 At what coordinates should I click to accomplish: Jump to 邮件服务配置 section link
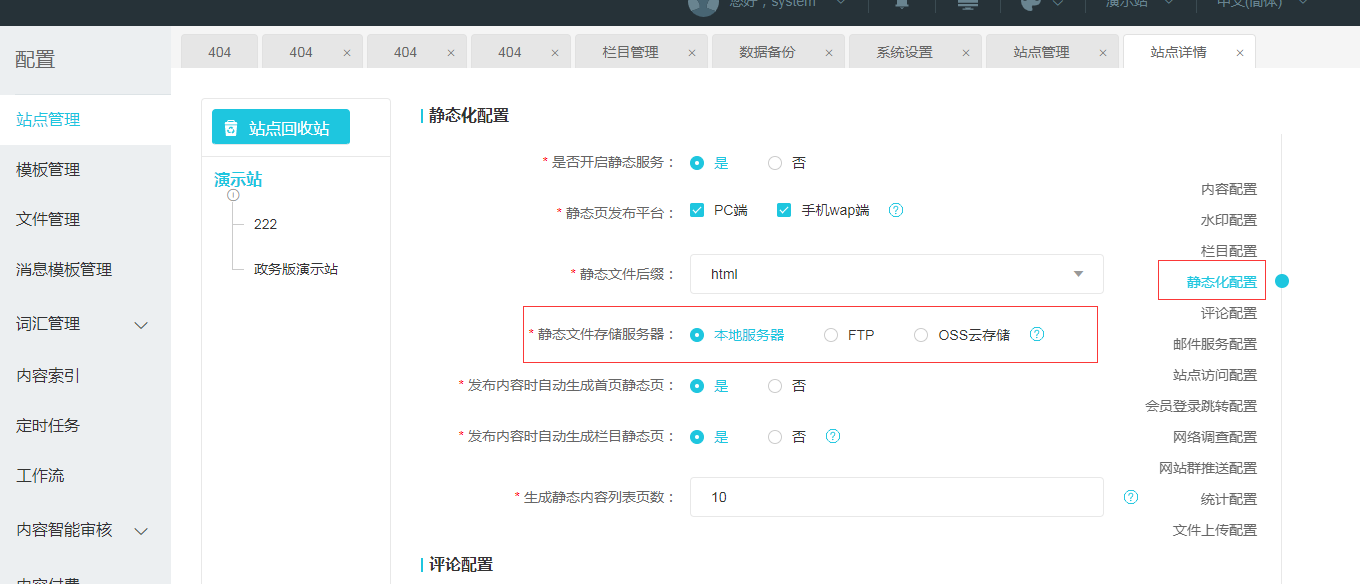tap(1215, 344)
